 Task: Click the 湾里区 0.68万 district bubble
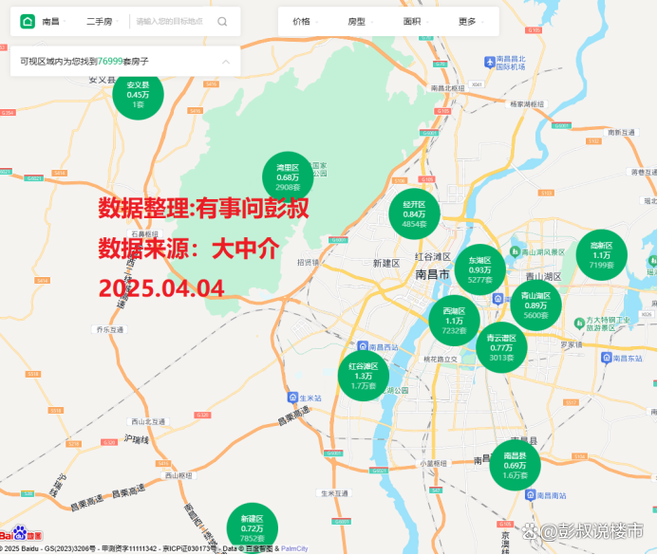[x=288, y=177]
